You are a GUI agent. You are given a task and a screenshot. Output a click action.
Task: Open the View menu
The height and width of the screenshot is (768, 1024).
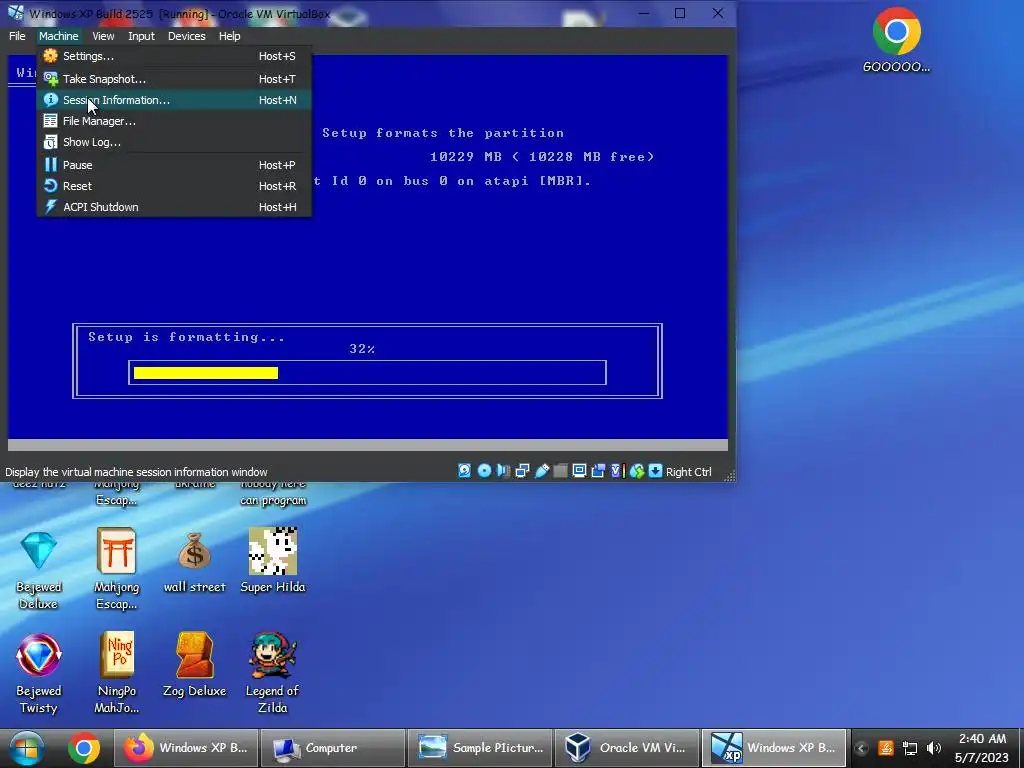coord(103,36)
